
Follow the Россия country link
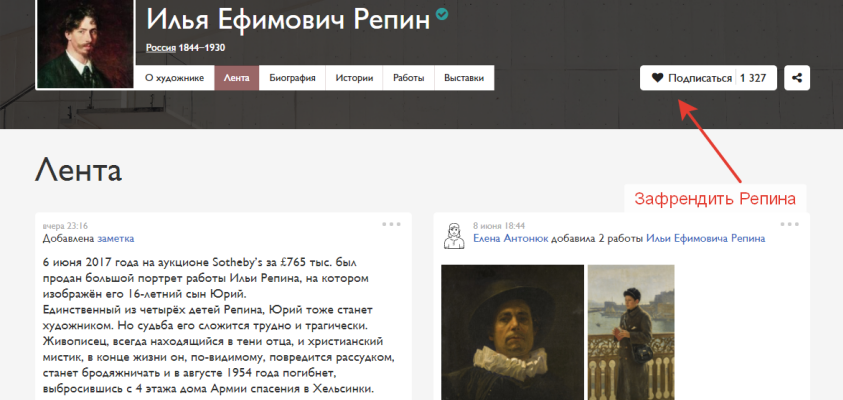[x=161, y=47]
